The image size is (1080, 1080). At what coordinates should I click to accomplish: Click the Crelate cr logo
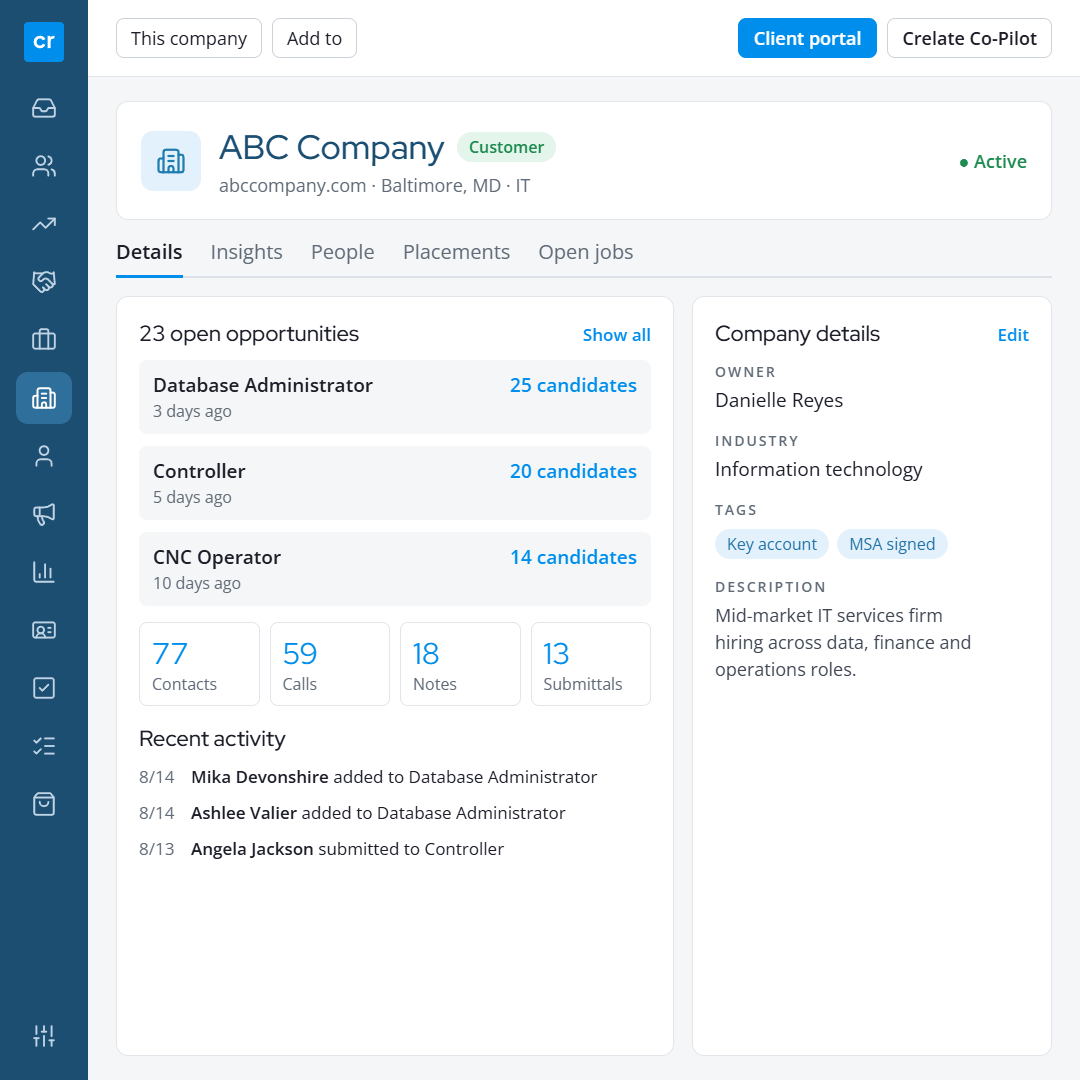[43, 42]
